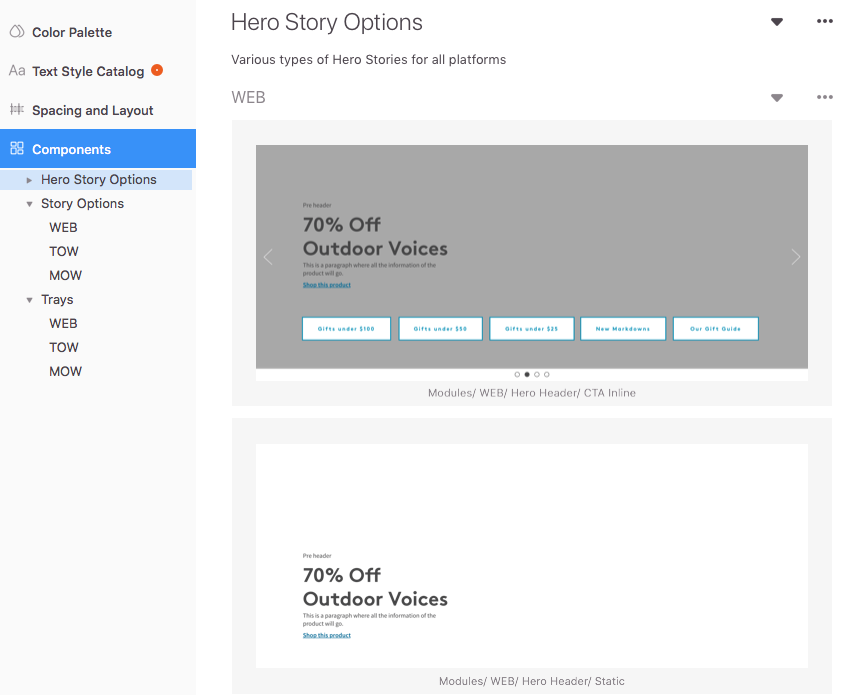Open the Hero Story Options header dropdown arrow
This screenshot has height=695, width=856.
pos(777,22)
